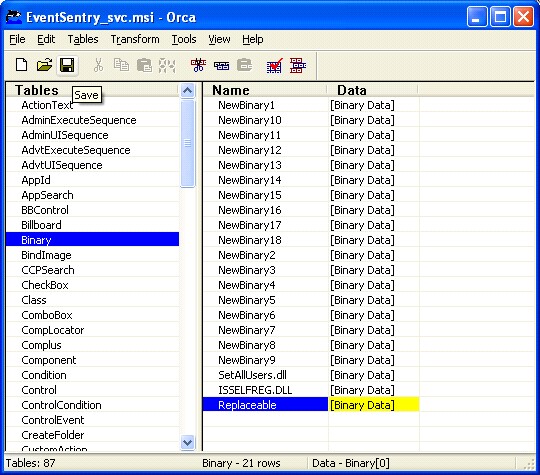540x475 pixels.
Task: Click the window resize grip in status bar
Action: pos(528,464)
